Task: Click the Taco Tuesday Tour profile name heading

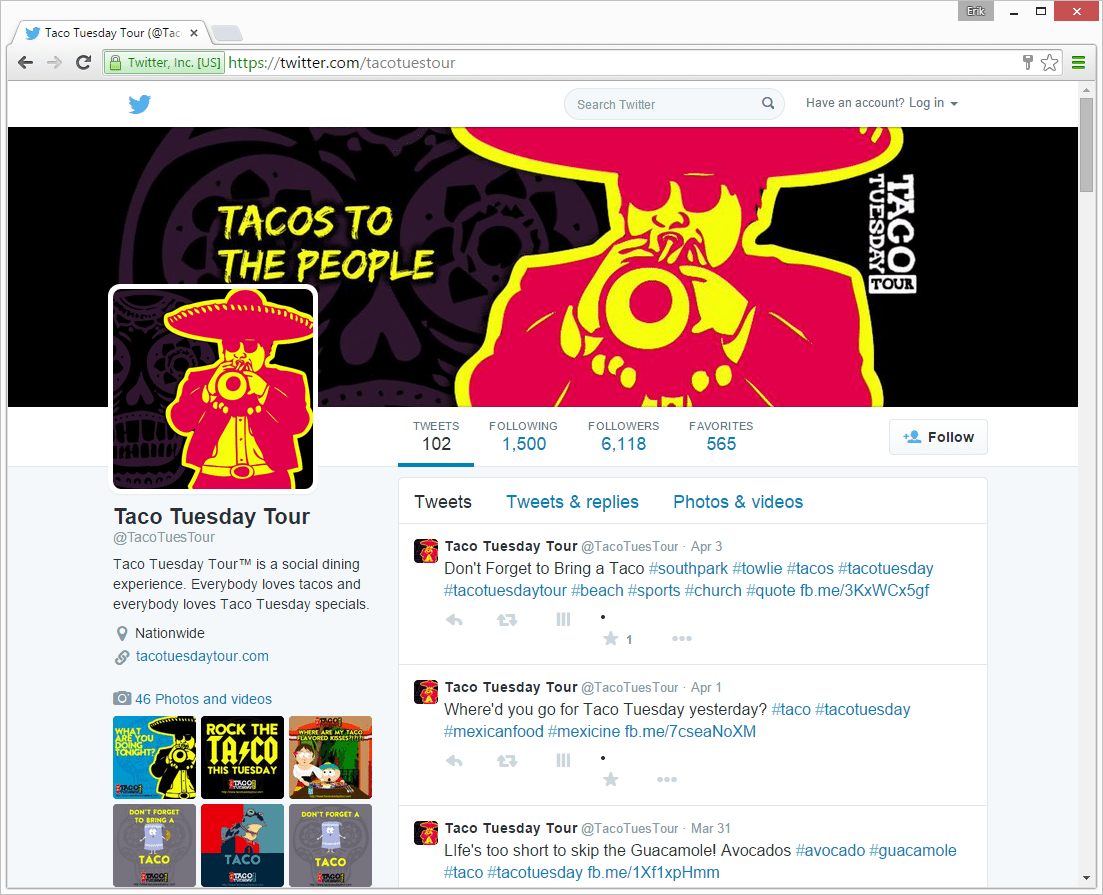Action: 212,516
